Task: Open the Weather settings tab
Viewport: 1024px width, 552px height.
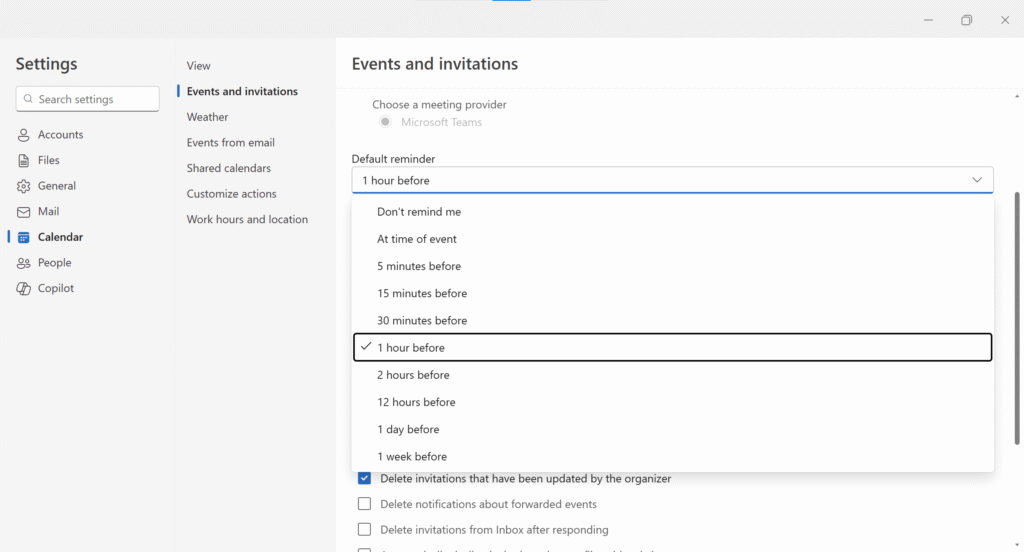Action: pos(207,117)
